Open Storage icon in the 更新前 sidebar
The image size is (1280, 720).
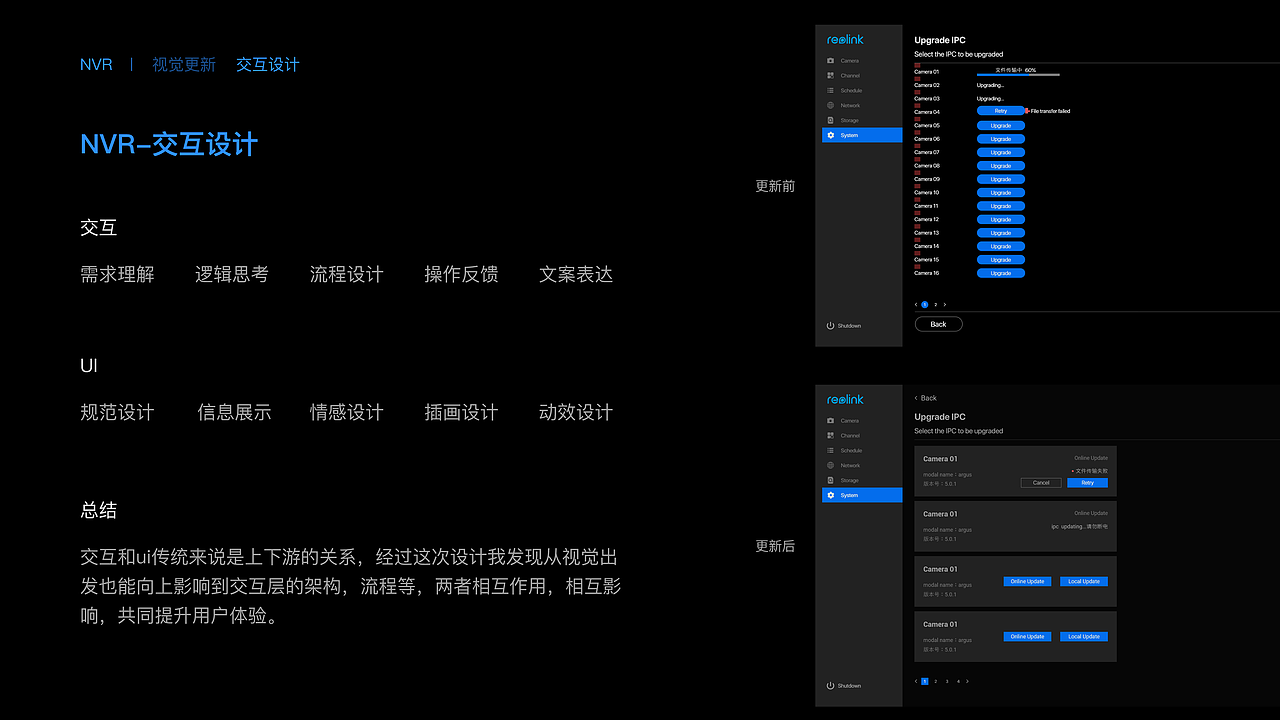[x=831, y=120]
